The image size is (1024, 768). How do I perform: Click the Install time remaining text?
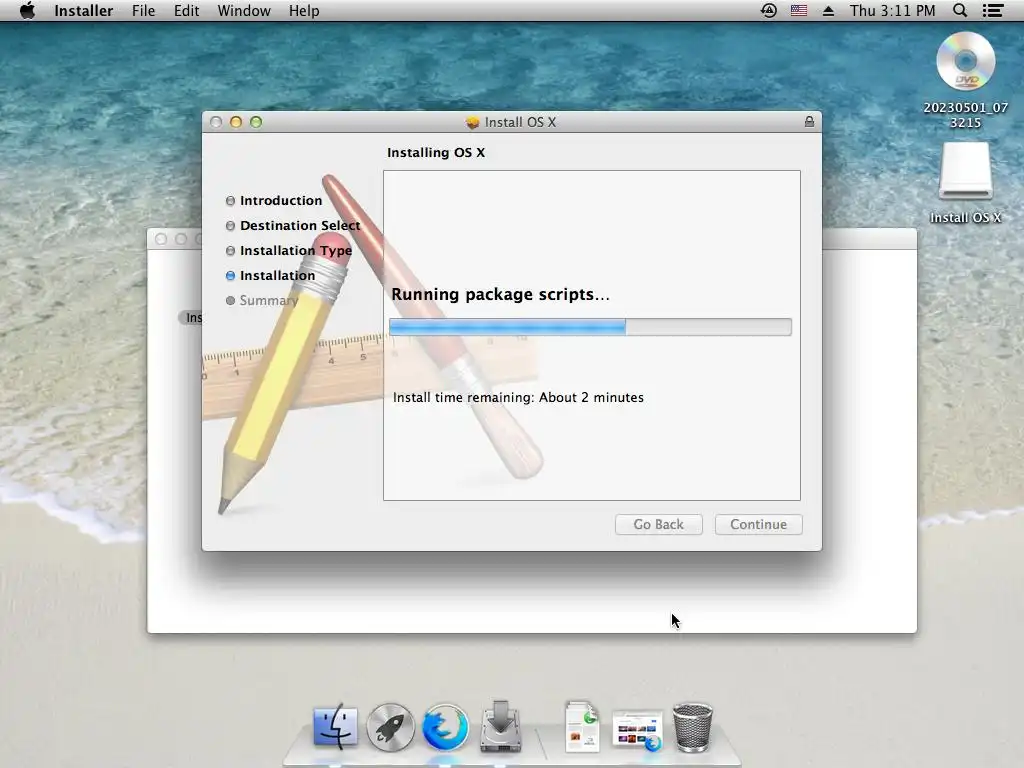518,397
